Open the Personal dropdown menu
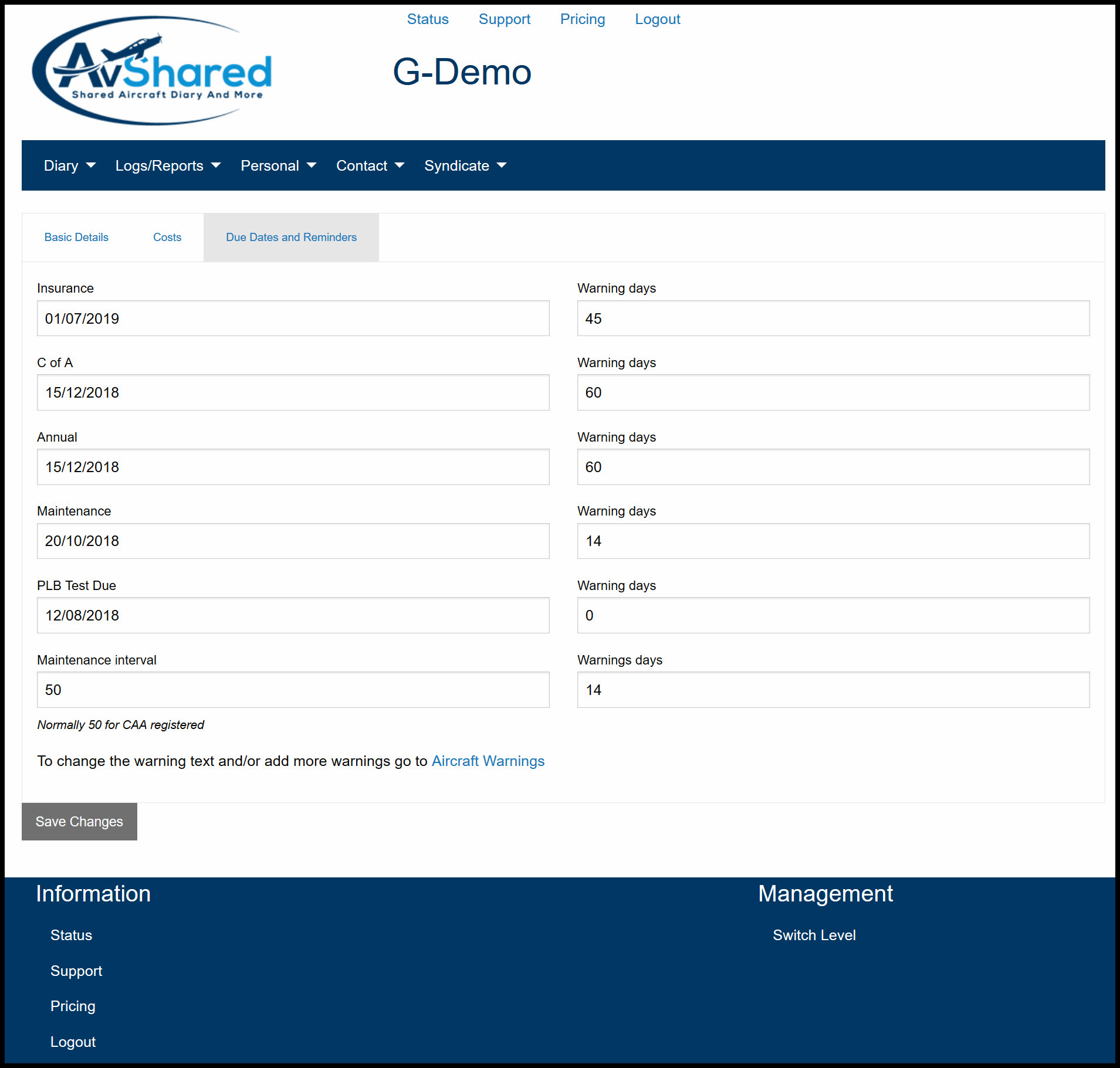Image resolution: width=1120 pixels, height=1068 pixels. point(278,166)
